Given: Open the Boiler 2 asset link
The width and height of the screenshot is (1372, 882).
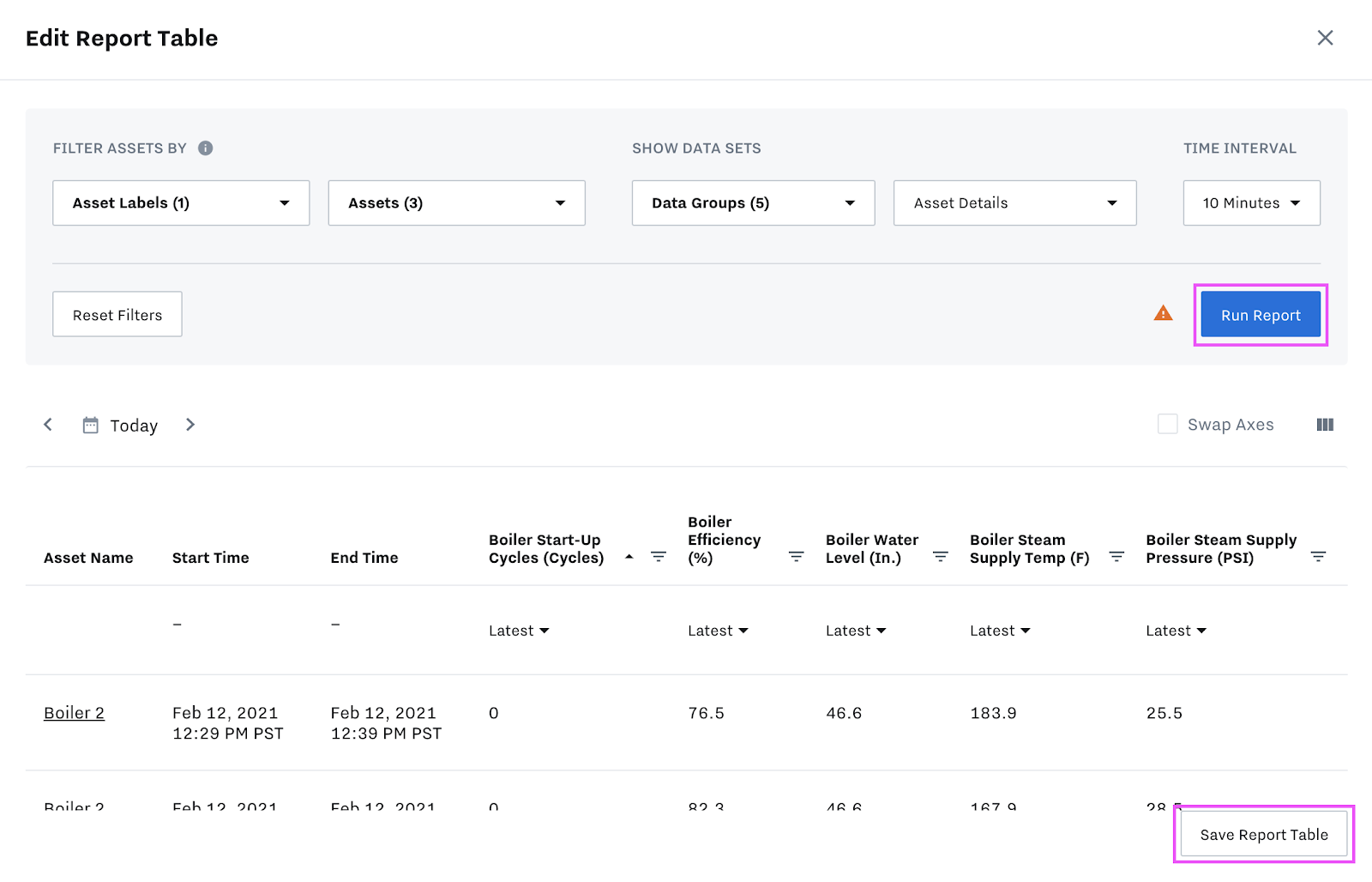Looking at the screenshot, I should 75,713.
